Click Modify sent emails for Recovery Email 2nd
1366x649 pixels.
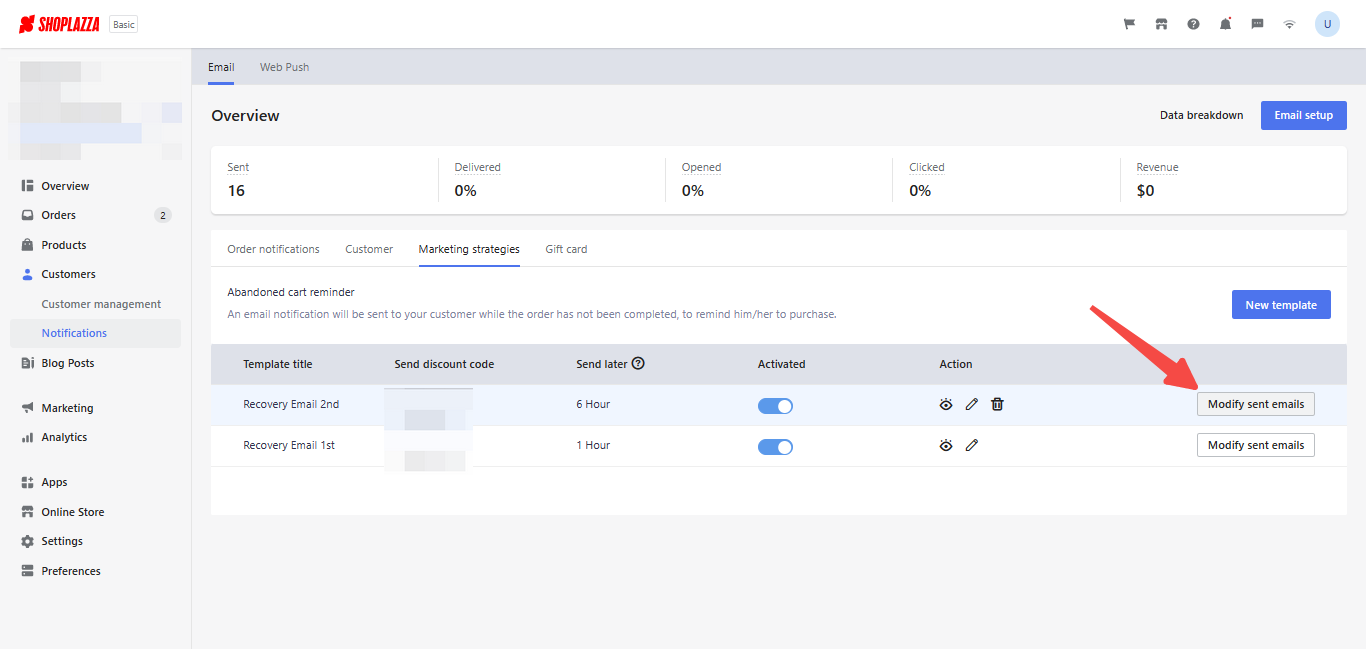tap(1256, 404)
